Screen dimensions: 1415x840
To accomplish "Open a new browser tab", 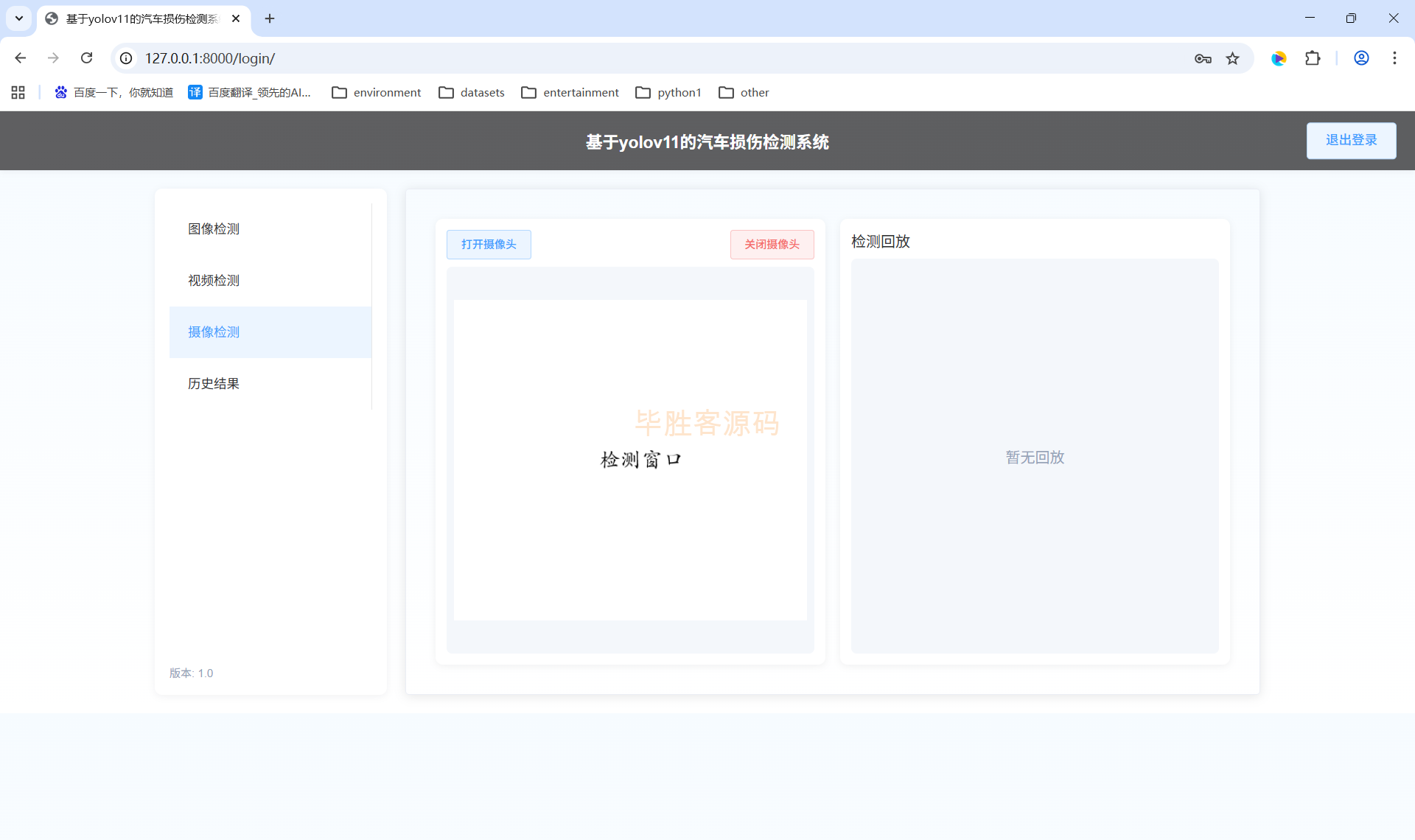I will click(270, 18).
